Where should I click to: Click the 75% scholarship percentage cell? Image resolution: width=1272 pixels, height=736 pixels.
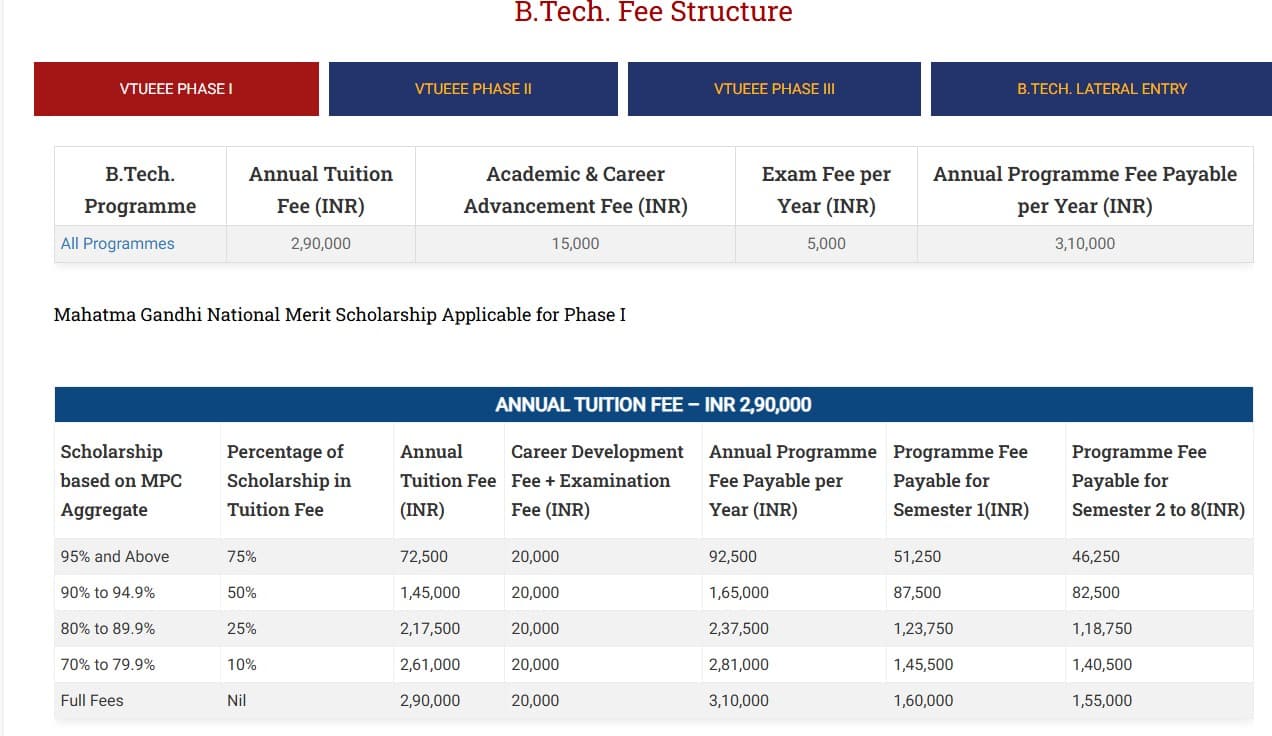[x=242, y=557]
